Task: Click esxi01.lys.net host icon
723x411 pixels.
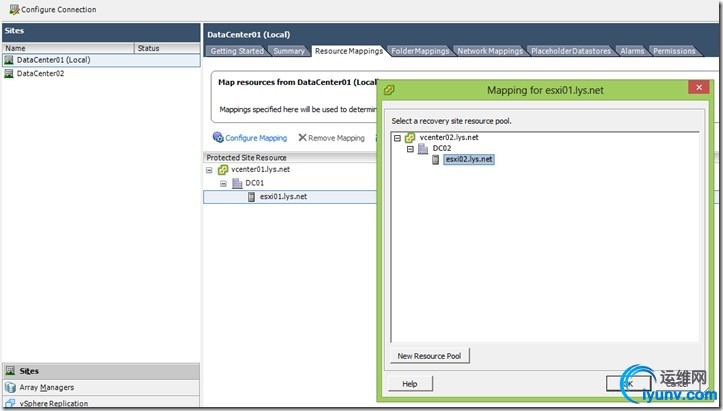Action: click(251, 197)
